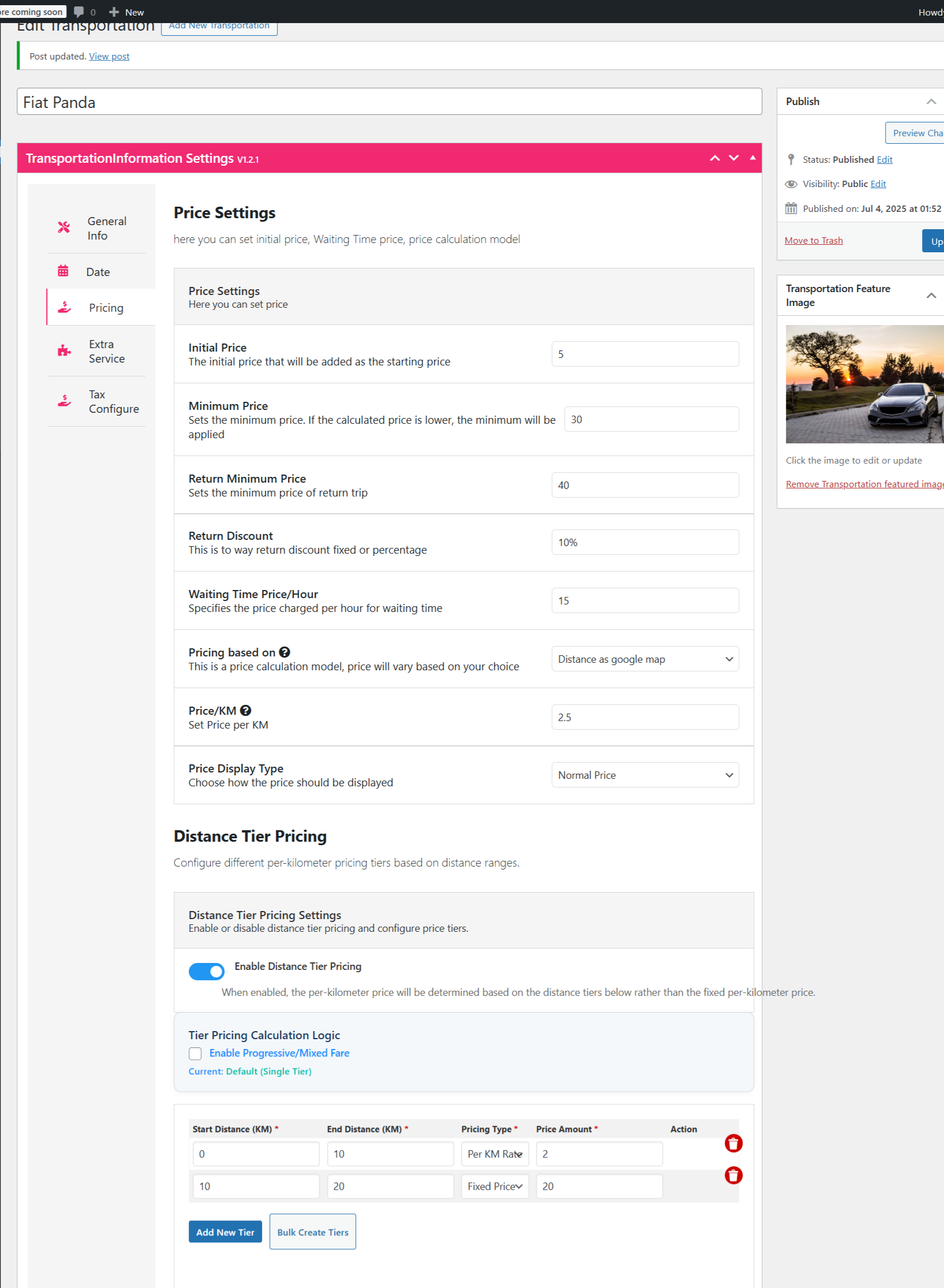The image size is (944, 1288).
Task: Collapse the TransportationInformation Settings panel
Action: [752, 158]
